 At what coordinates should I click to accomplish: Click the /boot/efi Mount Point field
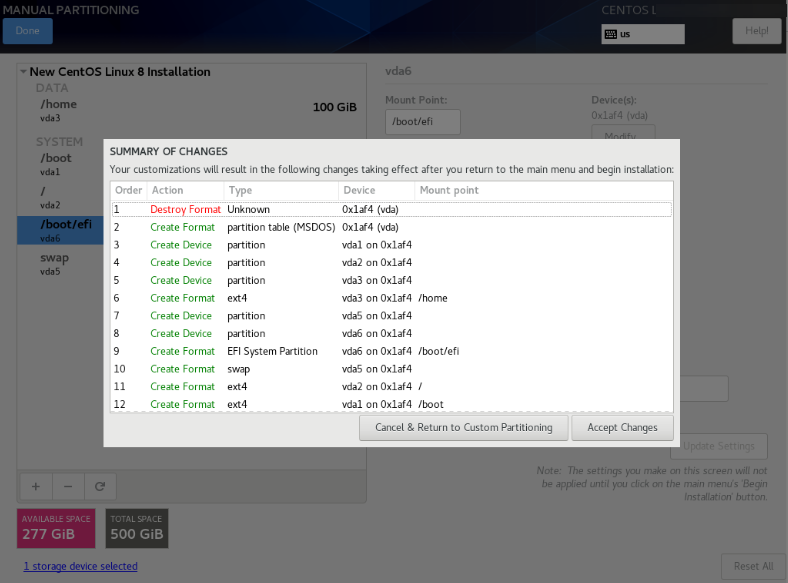point(423,122)
